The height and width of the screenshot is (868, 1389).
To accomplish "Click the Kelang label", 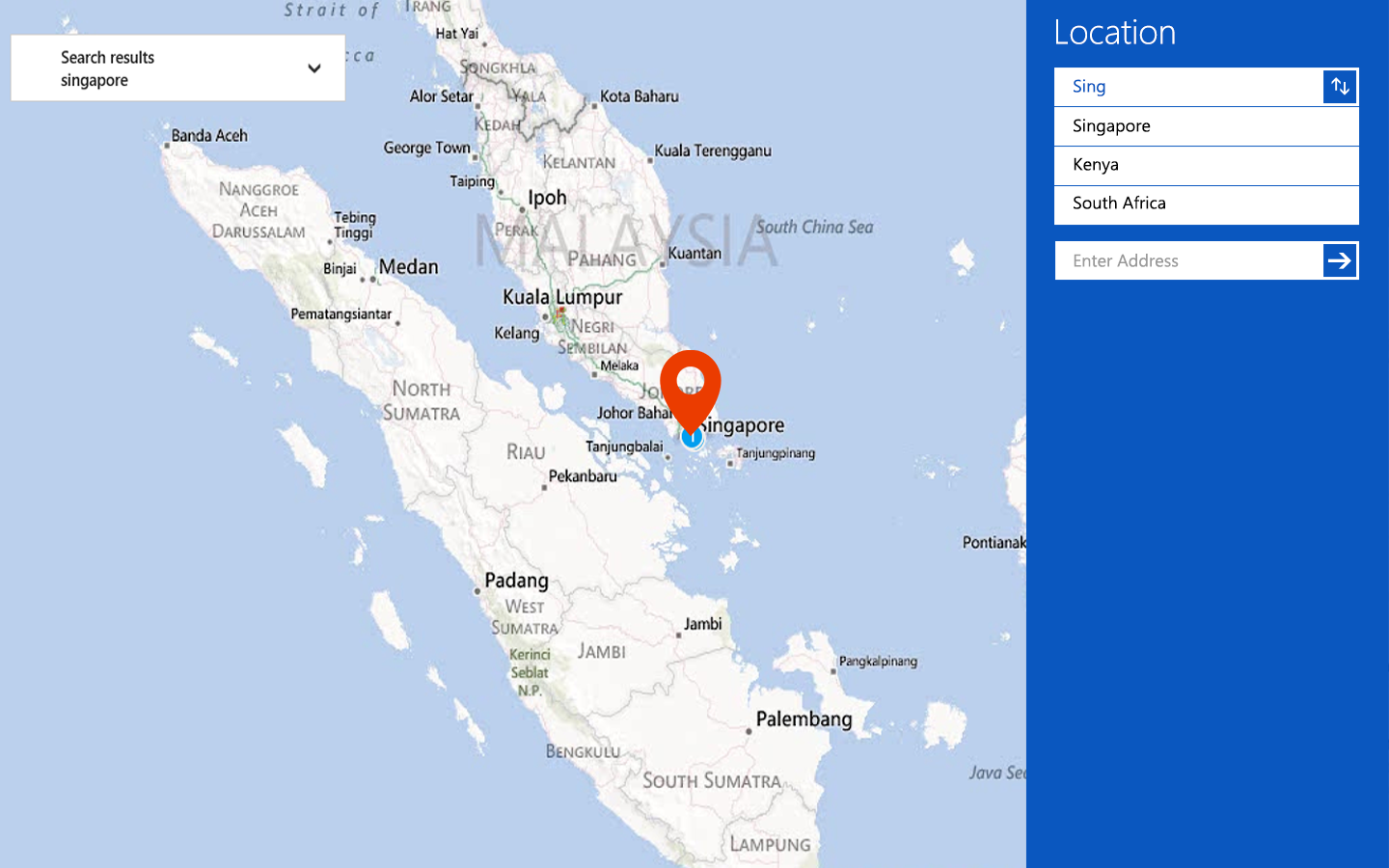I will click(517, 333).
